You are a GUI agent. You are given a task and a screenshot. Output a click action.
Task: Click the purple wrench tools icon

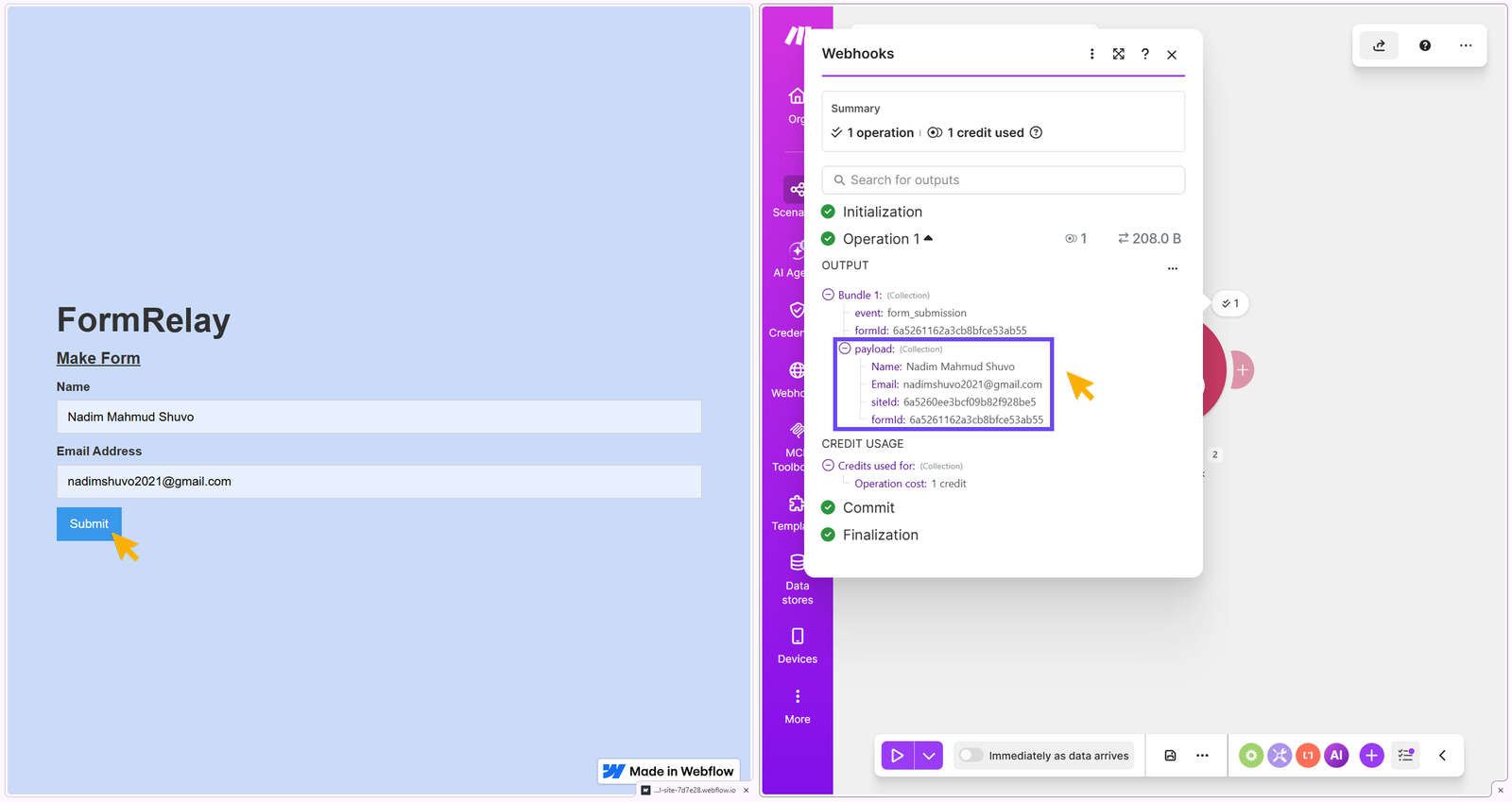tap(1280, 756)
